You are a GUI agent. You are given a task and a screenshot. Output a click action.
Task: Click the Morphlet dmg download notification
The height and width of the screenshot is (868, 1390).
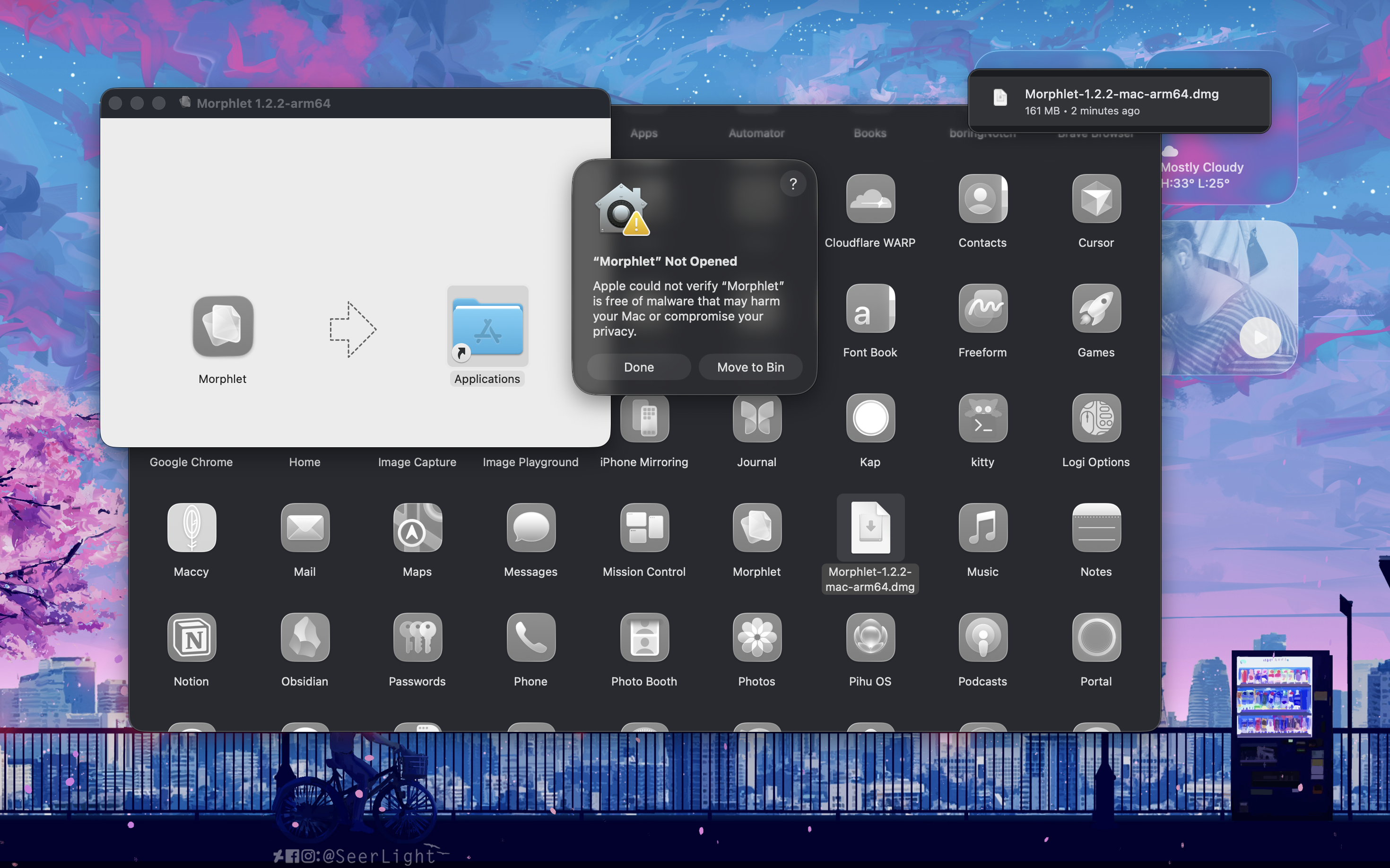pos(1119,101)
